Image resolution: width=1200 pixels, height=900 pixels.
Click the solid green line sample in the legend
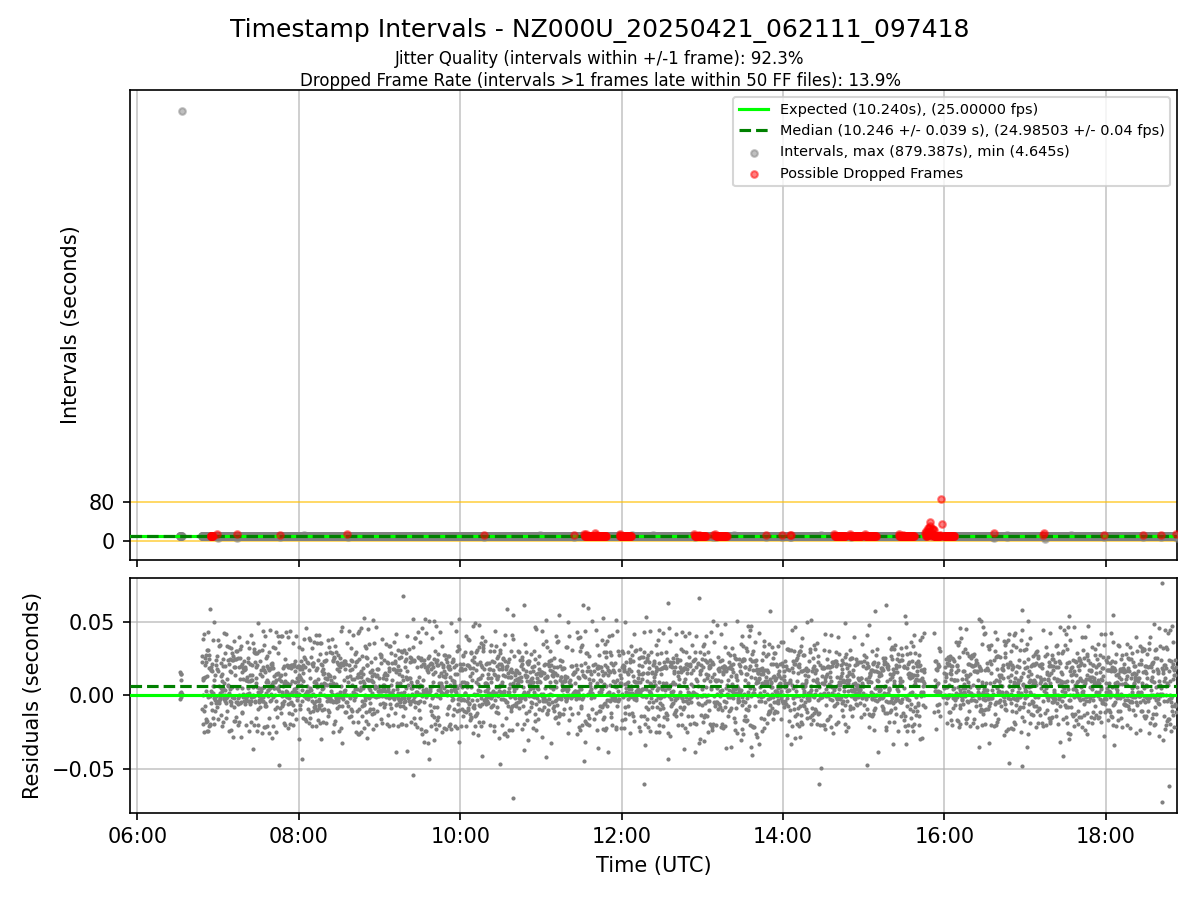coord(755,110)
